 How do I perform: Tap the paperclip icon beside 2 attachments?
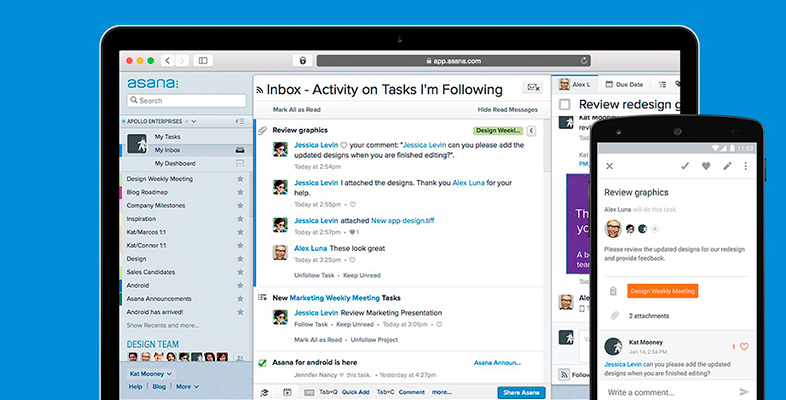[x=614, y=316]
